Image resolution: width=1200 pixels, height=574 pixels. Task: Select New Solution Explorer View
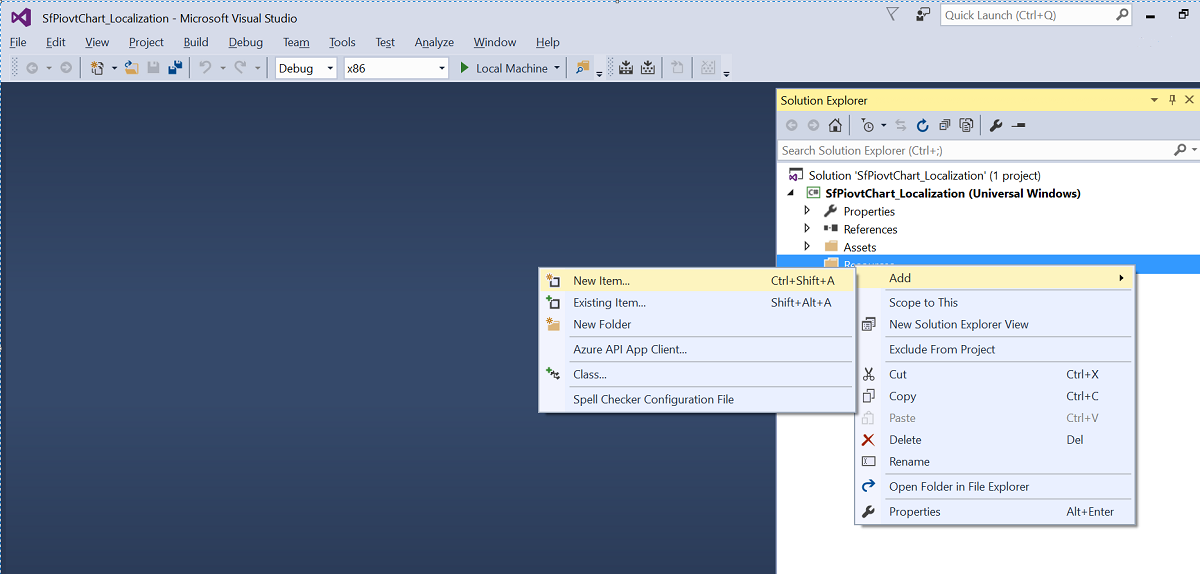[995, 325]
